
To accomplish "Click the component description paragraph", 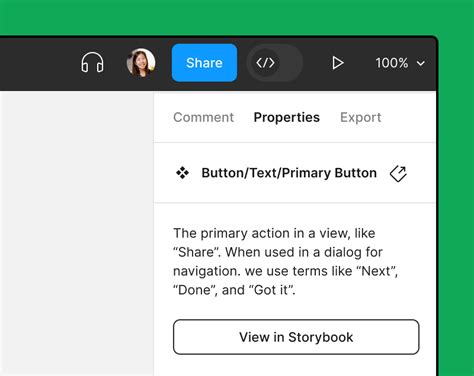I will (x=286, y=261).
